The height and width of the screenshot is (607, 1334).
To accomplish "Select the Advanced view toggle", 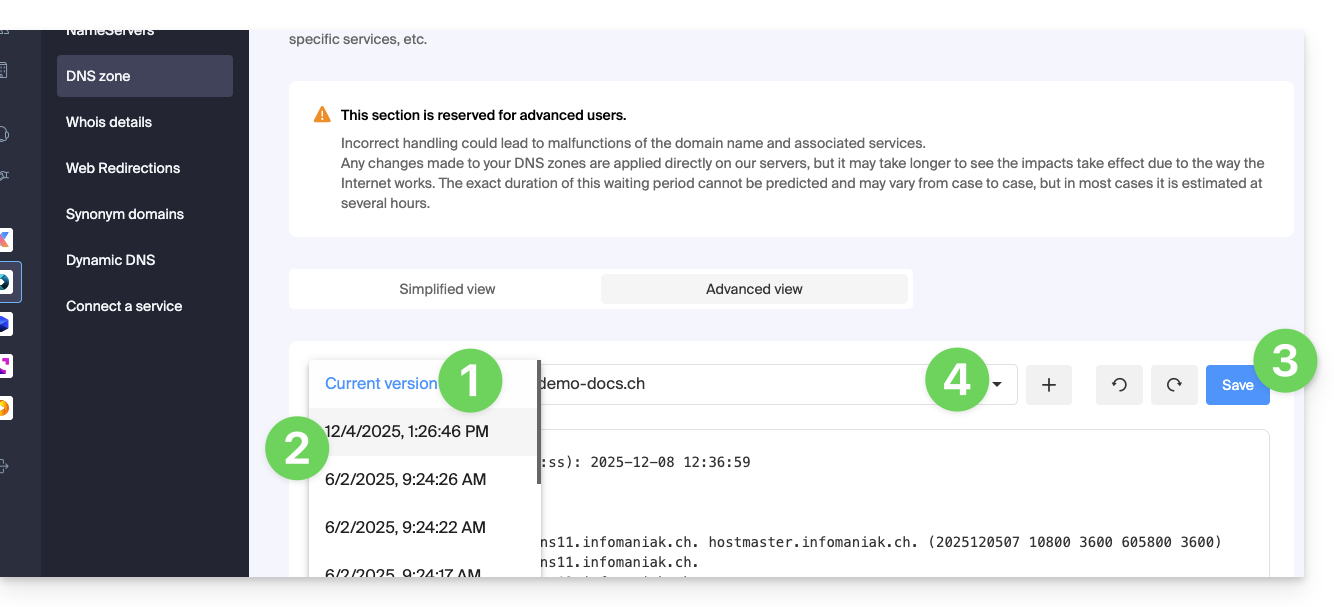I will pyautogui.click(x=754, y=289).
